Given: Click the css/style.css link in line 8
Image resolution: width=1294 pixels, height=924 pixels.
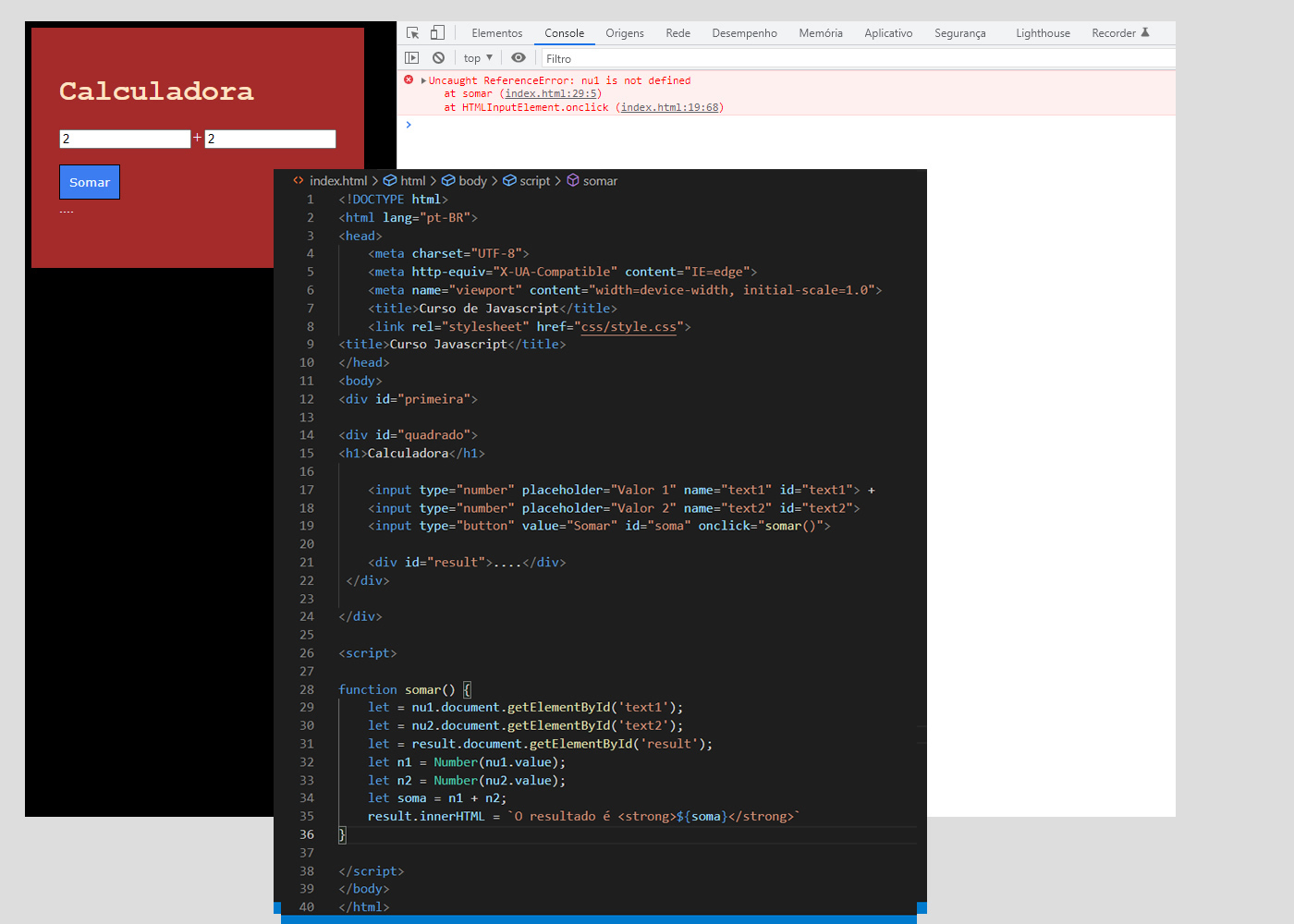Looking at the screenshot, I should pyautogui.click(x=629, y=326).
